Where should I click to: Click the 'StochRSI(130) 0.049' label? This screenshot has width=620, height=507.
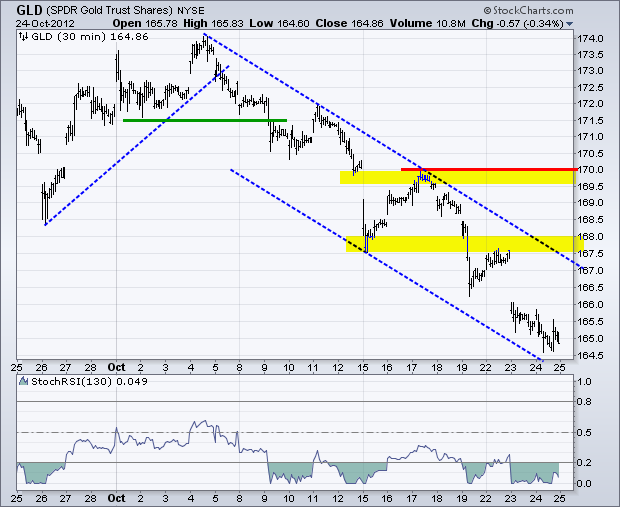coord(89,382)
